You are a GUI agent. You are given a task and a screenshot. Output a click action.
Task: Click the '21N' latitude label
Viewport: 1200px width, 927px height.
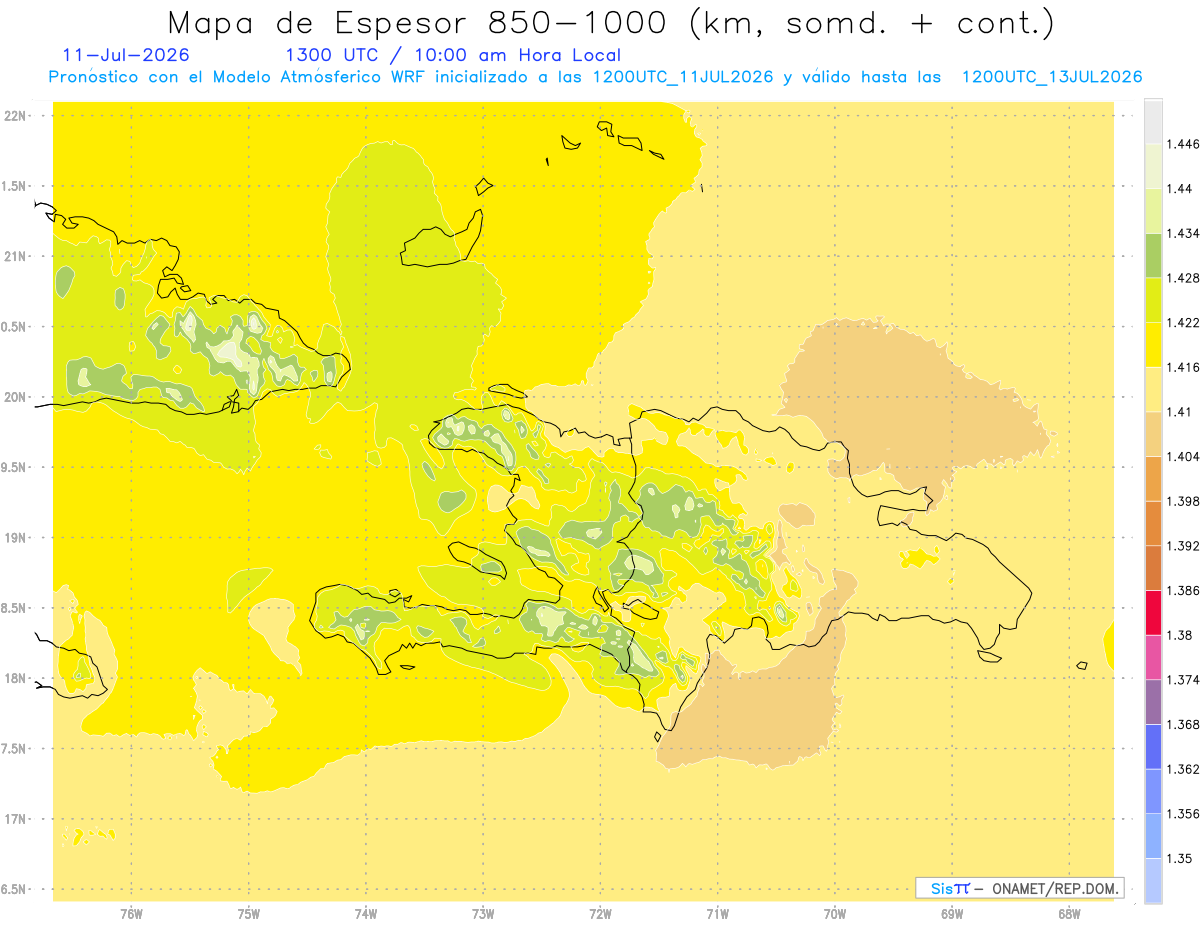(16, 256)
